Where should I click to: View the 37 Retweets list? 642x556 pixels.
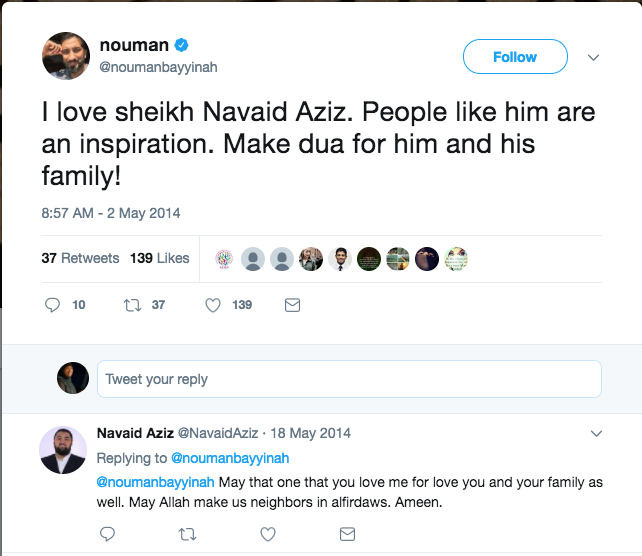pyautogui.click(x=80, y=258)
